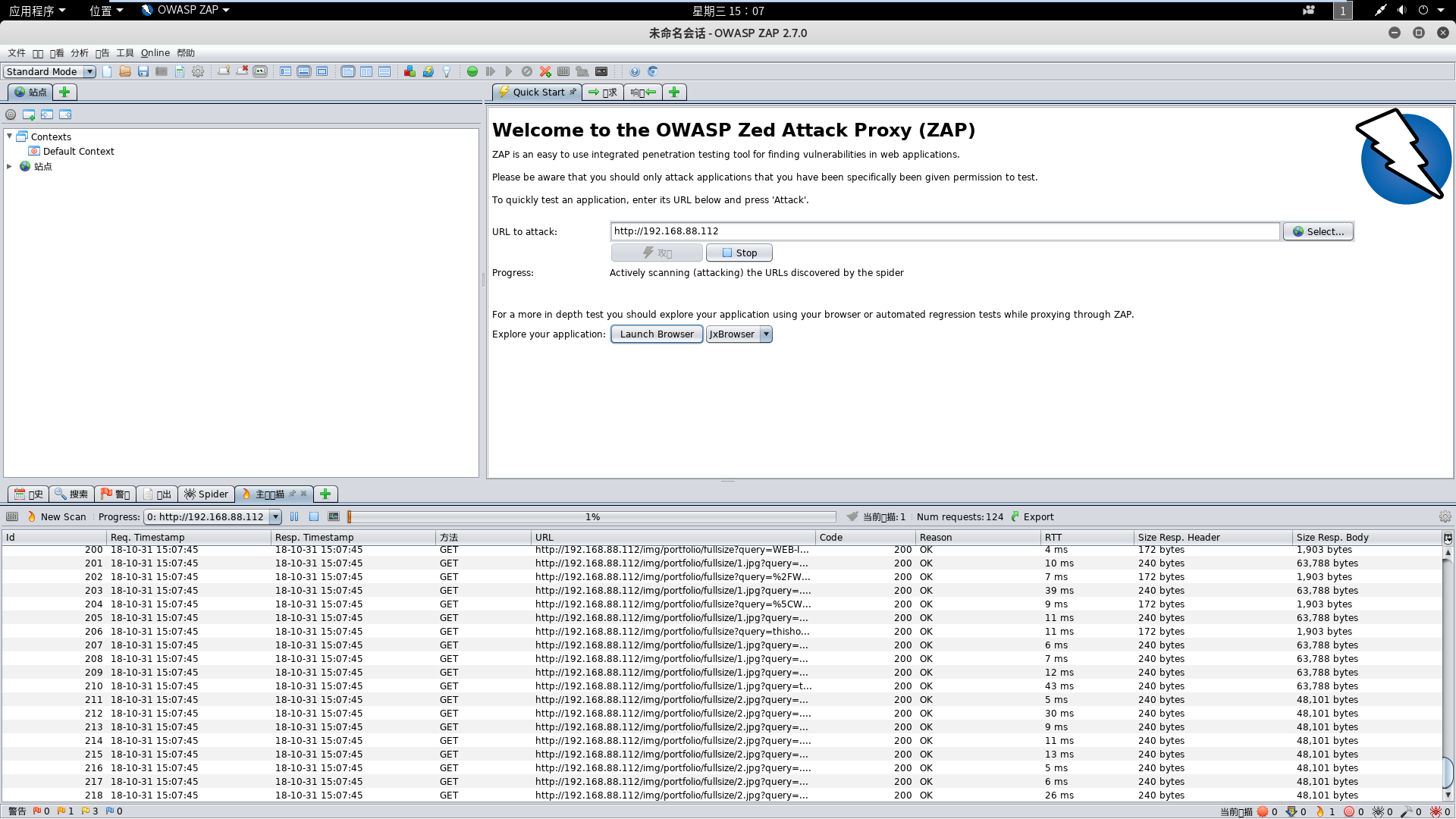Open the 位置 places menu

click(x=106, y=11)
